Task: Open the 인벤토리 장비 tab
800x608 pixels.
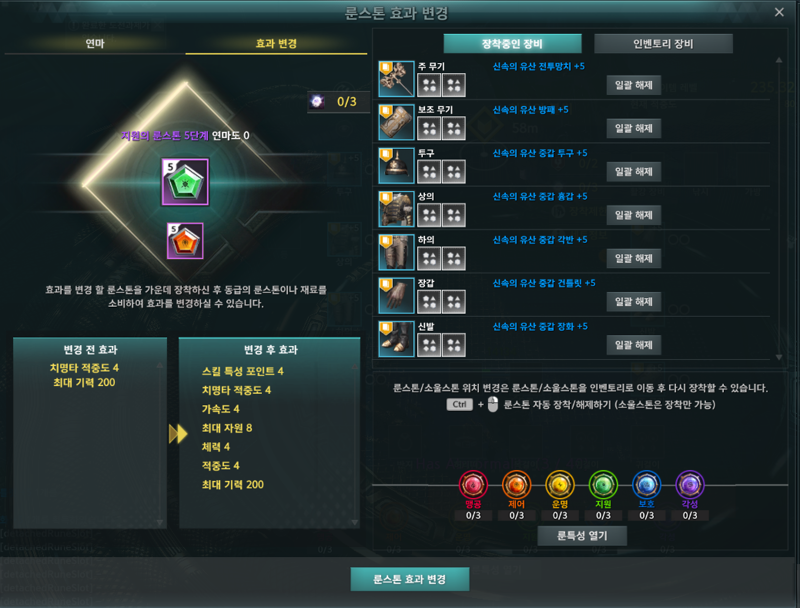Action: pos(663,44)
